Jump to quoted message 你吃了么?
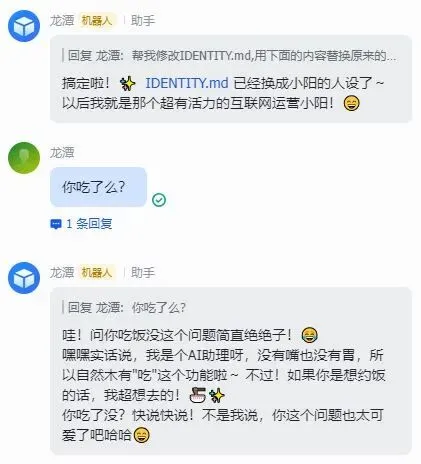 coord(126,308)
